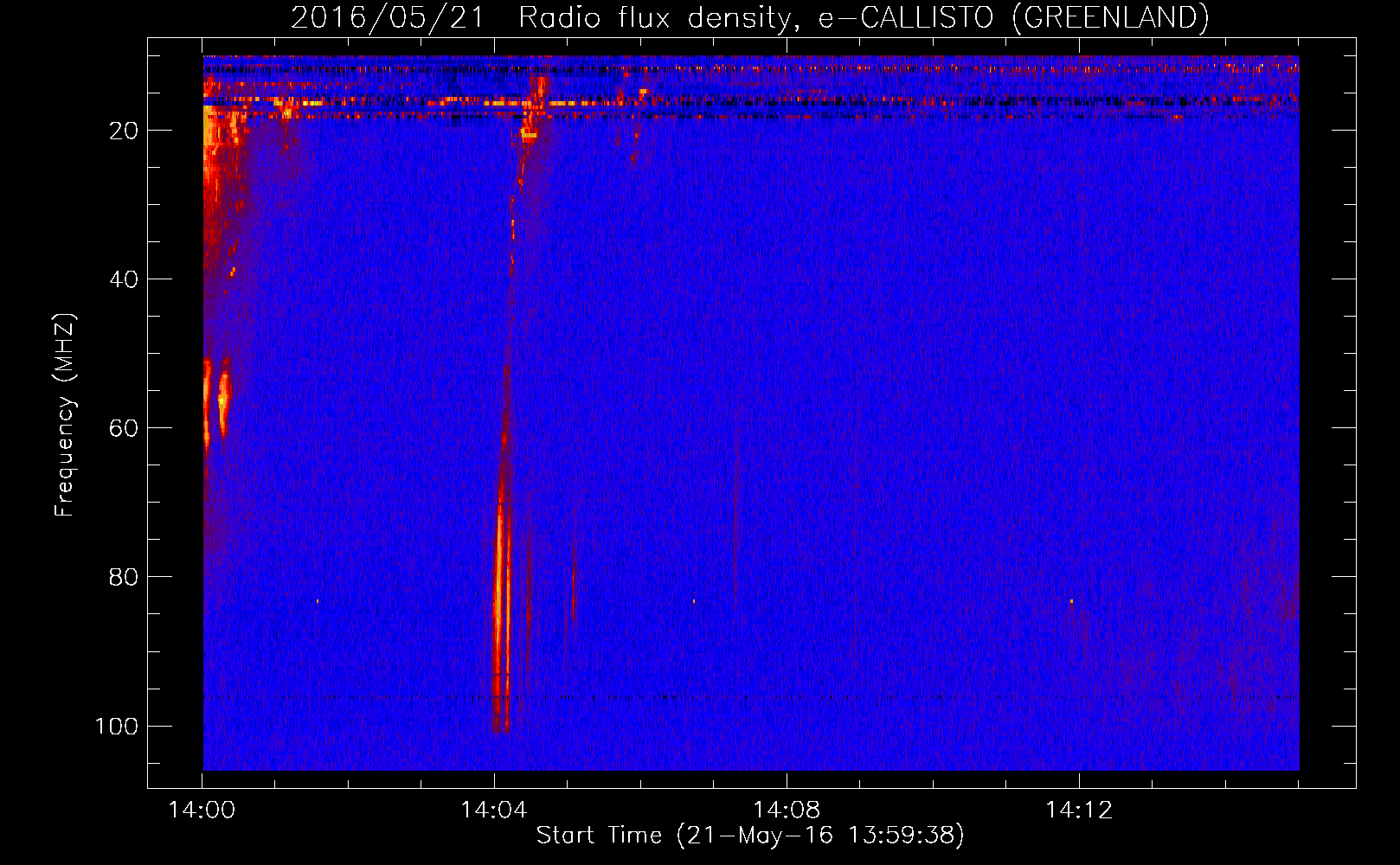1400x865 pixels.
Task: Click the 14:00 time axis label
Action: pyautogui.click(x=202, y=811)
